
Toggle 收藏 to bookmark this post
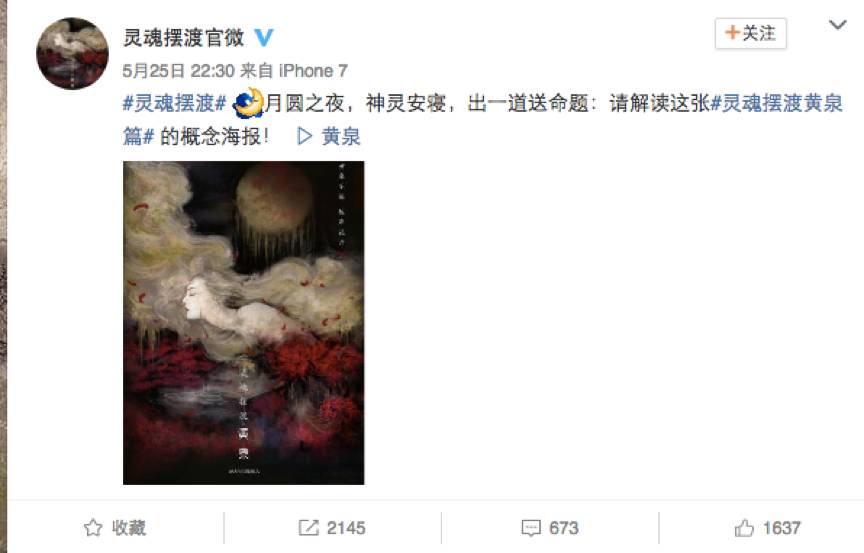pos(115,528)
